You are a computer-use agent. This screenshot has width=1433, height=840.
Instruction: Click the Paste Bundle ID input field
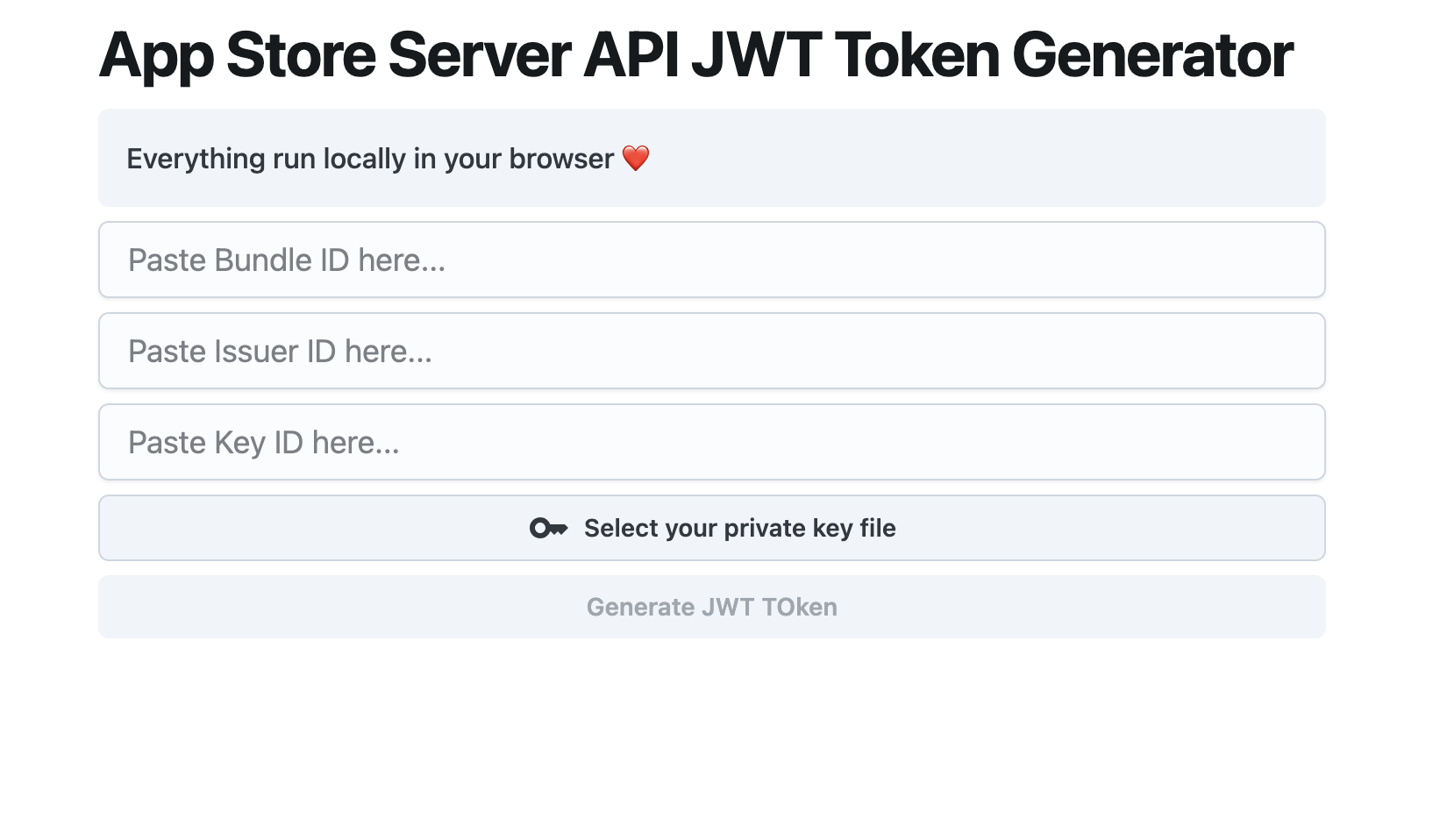[711, 260]
